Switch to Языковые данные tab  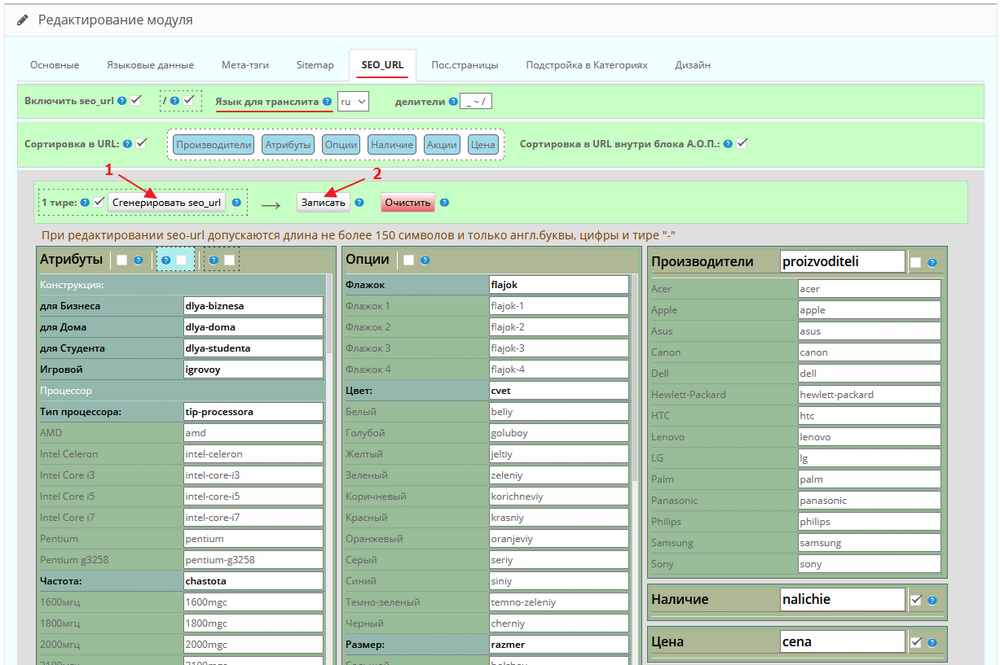point(151,65)
